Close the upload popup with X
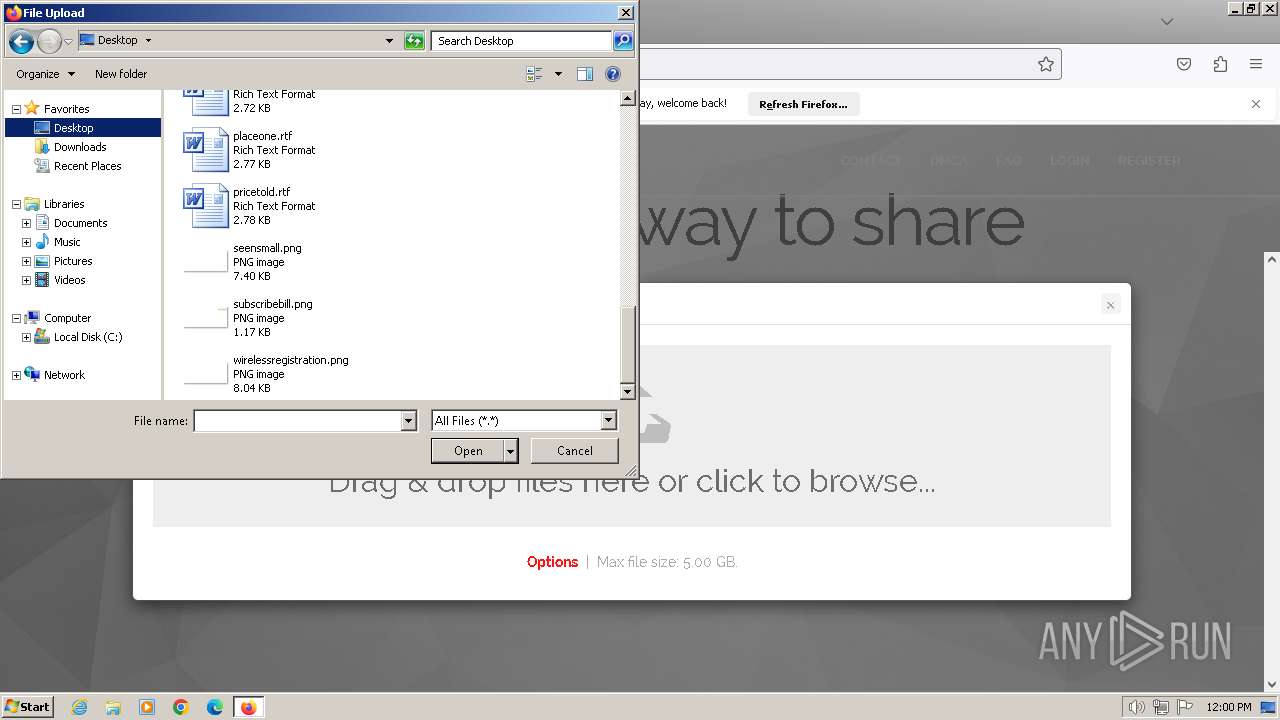Image resolution: width=1280 pixels, height=720 pixels. click(1110, 305)
